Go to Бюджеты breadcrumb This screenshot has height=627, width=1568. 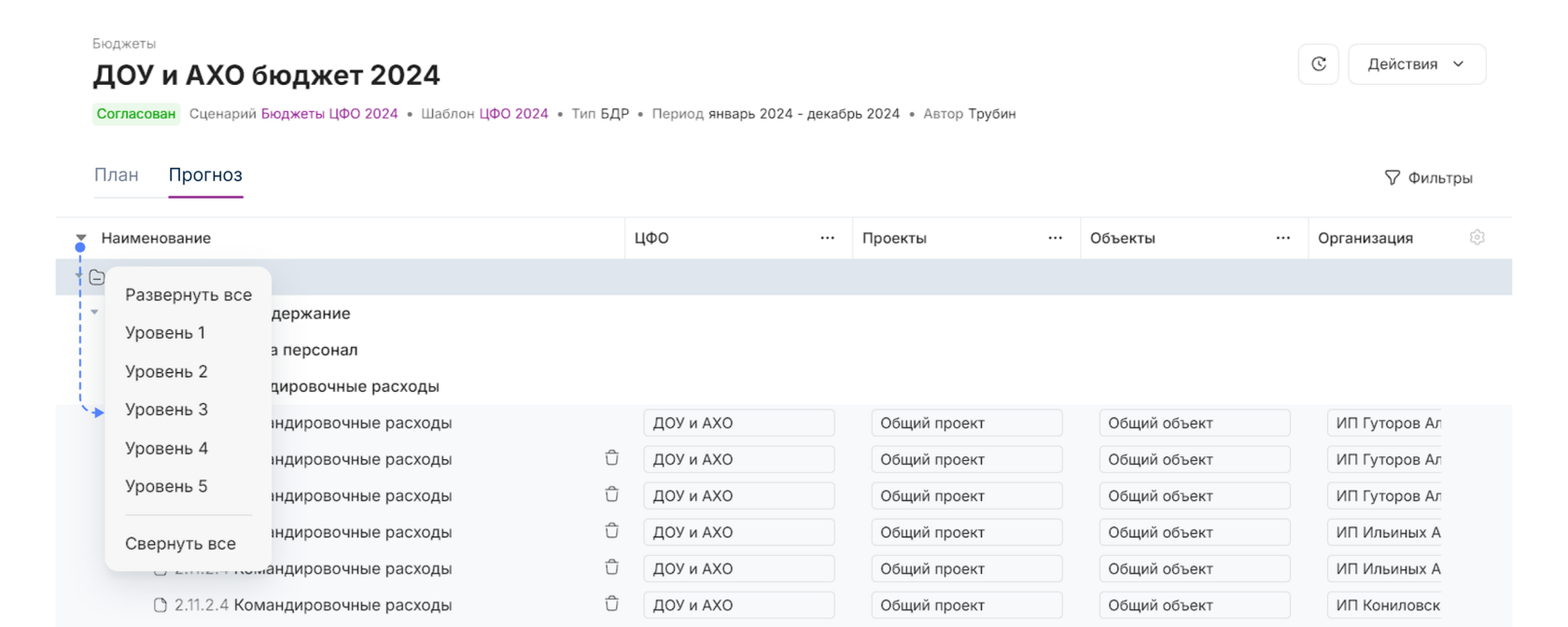coord(124,44)
